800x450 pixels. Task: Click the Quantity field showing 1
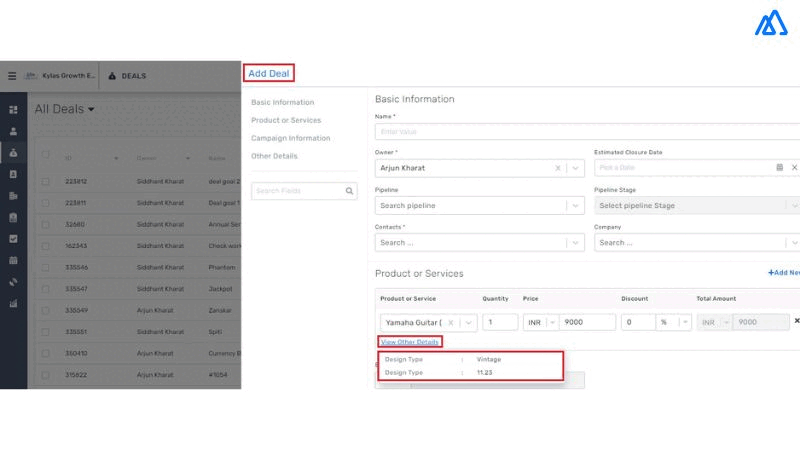(x=500, y=322)
